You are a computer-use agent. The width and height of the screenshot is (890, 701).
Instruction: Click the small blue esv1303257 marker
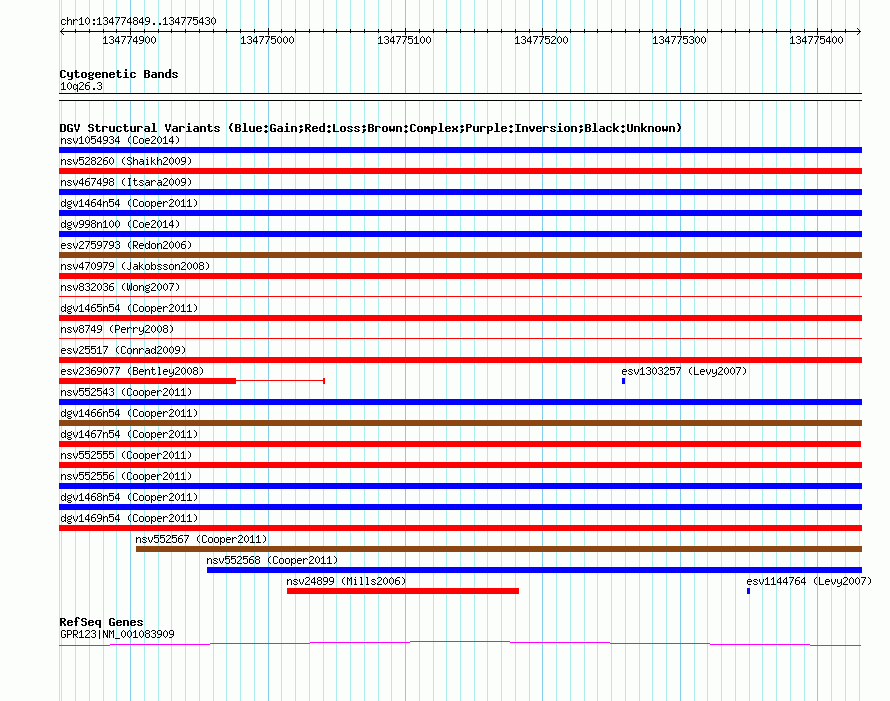click(623, 381)
